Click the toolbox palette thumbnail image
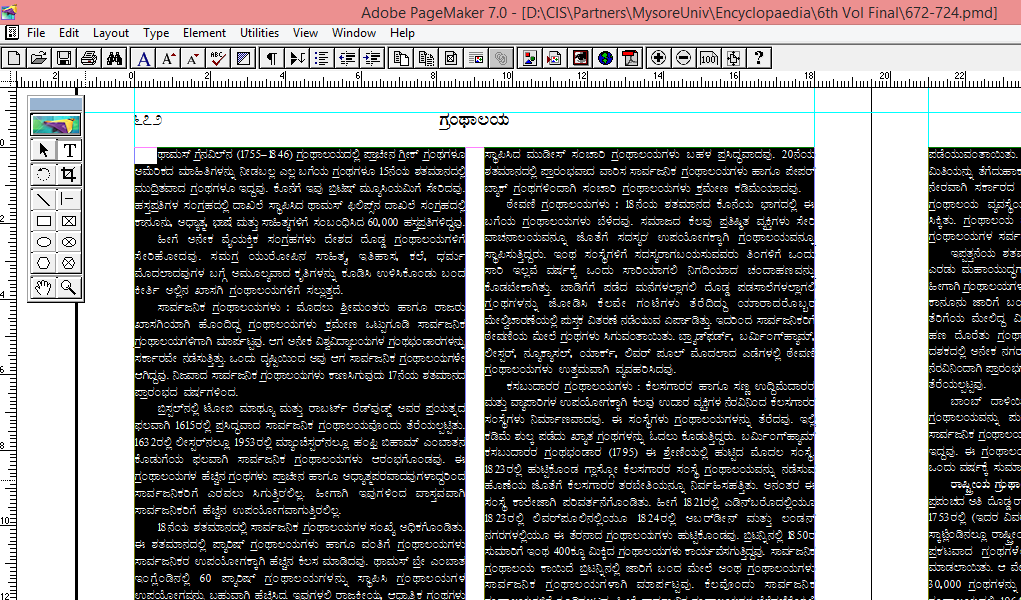 55,122
